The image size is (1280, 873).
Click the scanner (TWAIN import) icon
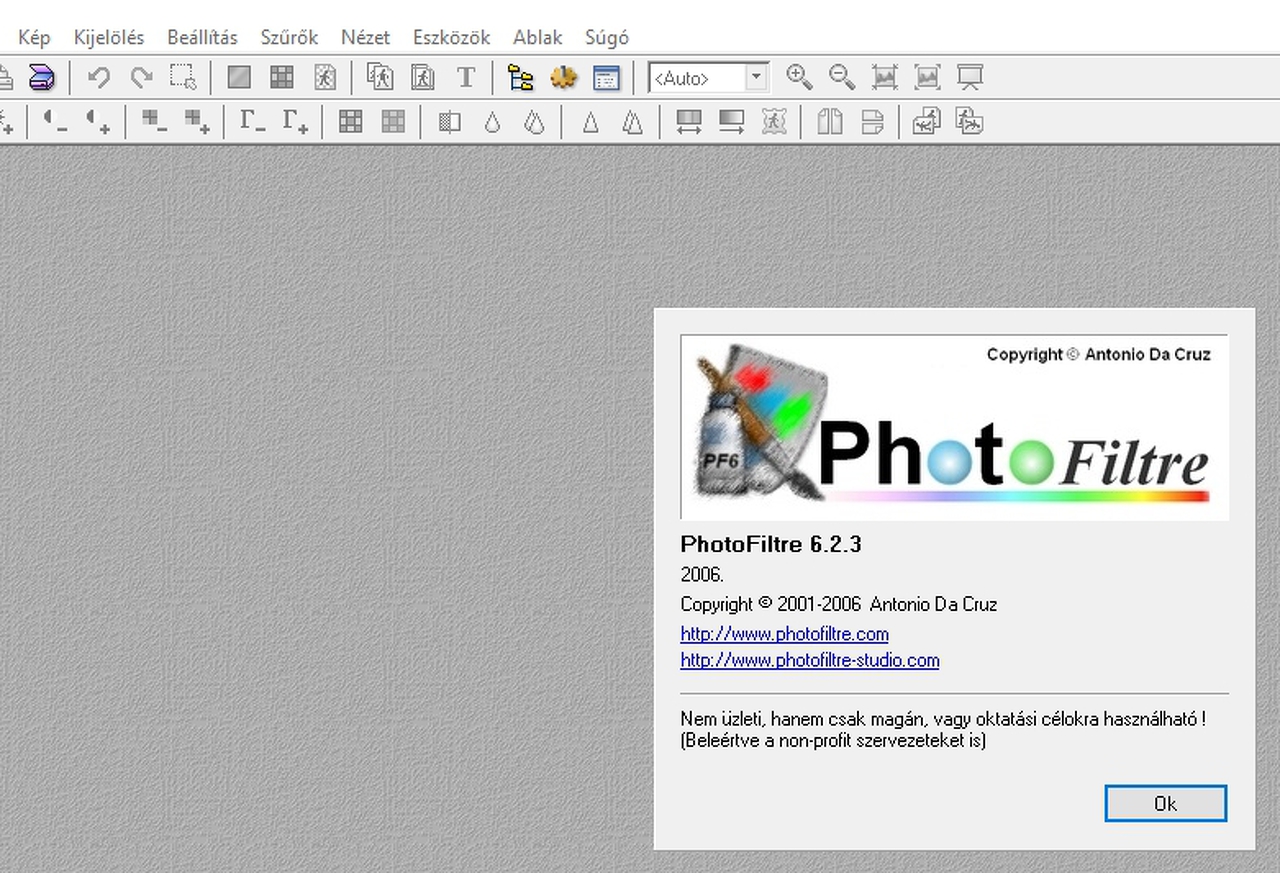pos(42,77)
